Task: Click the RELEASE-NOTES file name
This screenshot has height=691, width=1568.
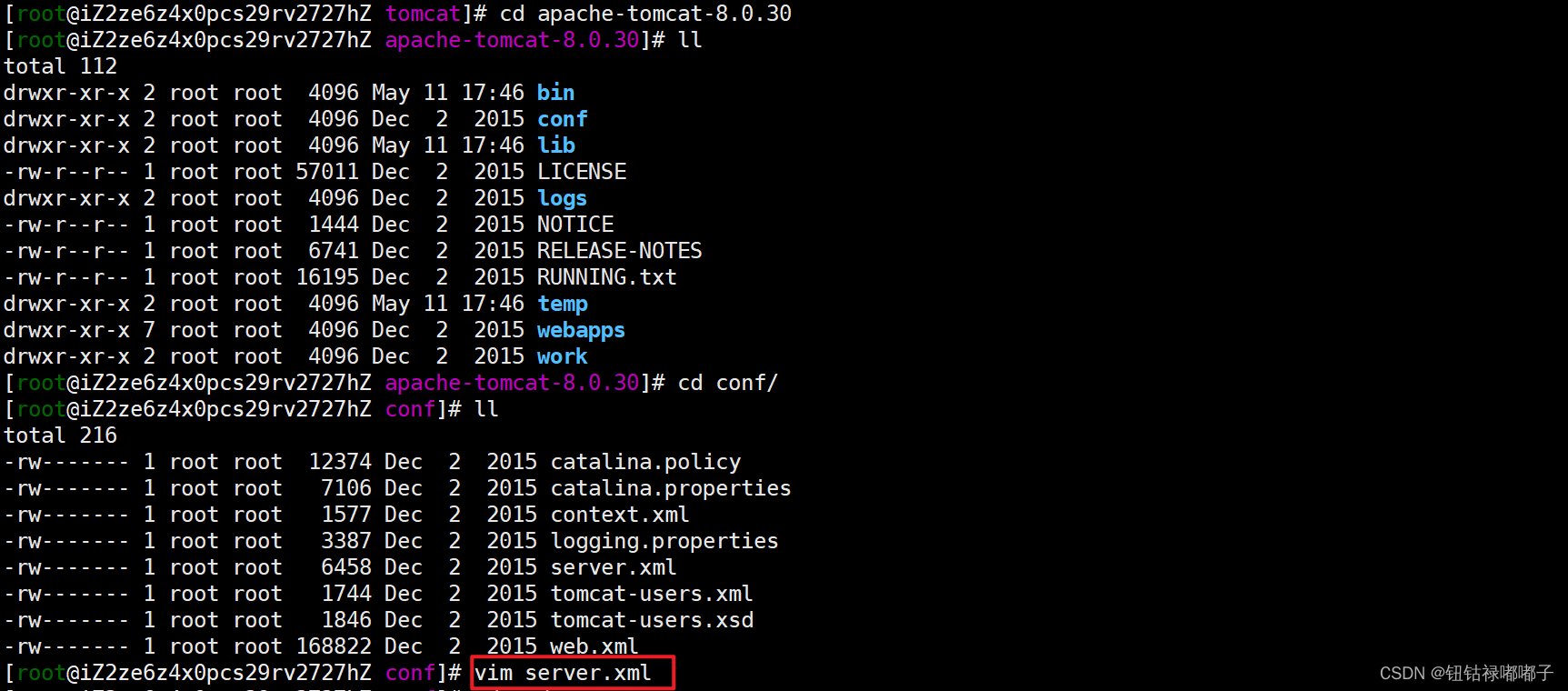Action: coord(619,251)
